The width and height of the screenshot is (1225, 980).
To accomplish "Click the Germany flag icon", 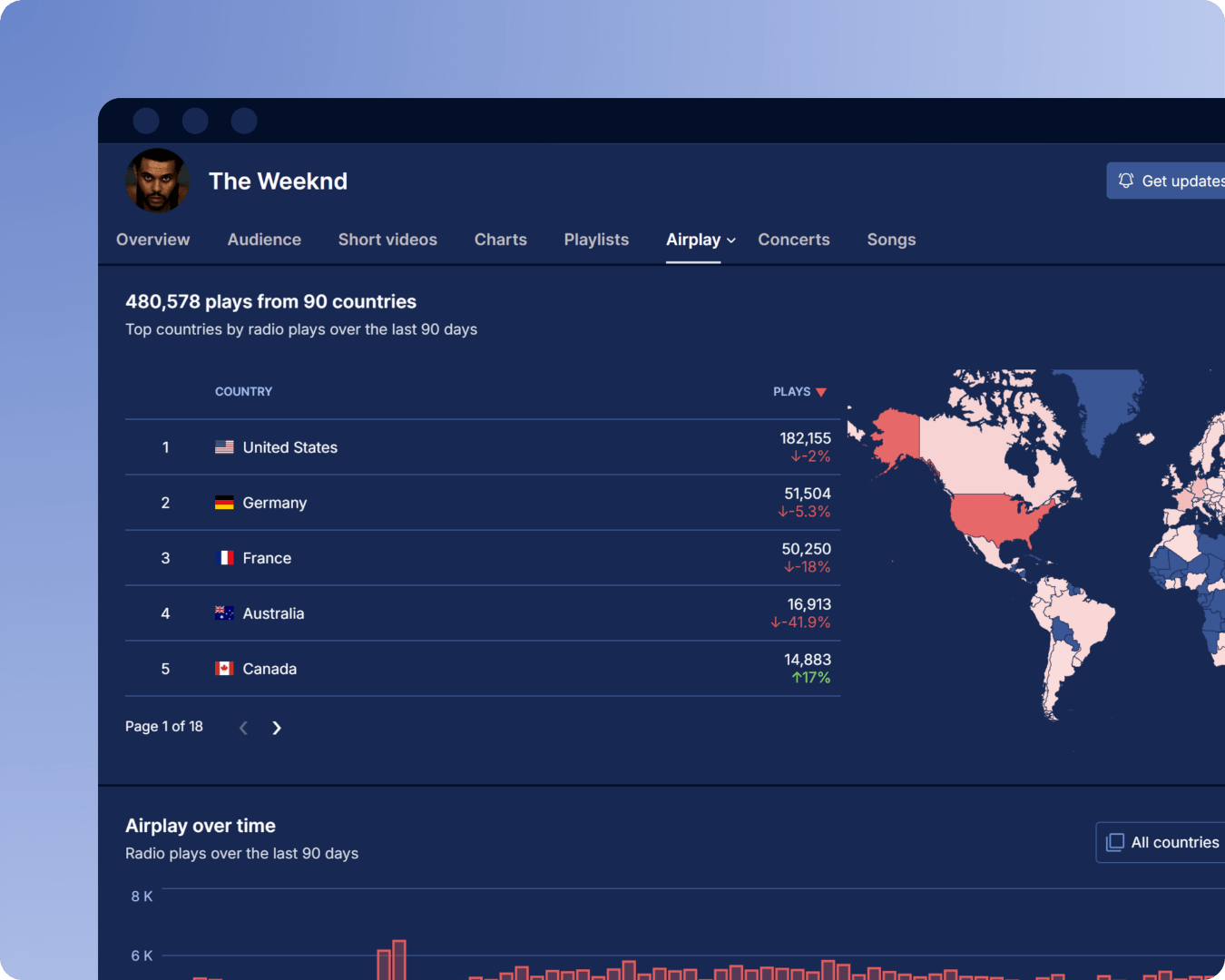I will point(224,503).
